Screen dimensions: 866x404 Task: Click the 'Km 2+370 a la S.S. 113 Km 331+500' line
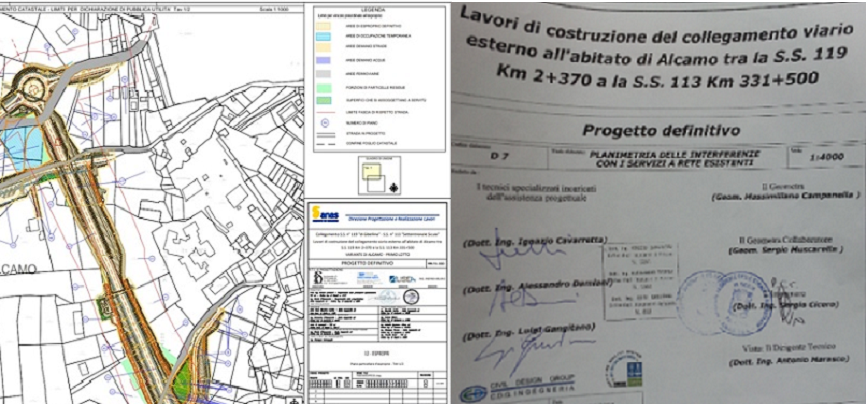point(656,76)
